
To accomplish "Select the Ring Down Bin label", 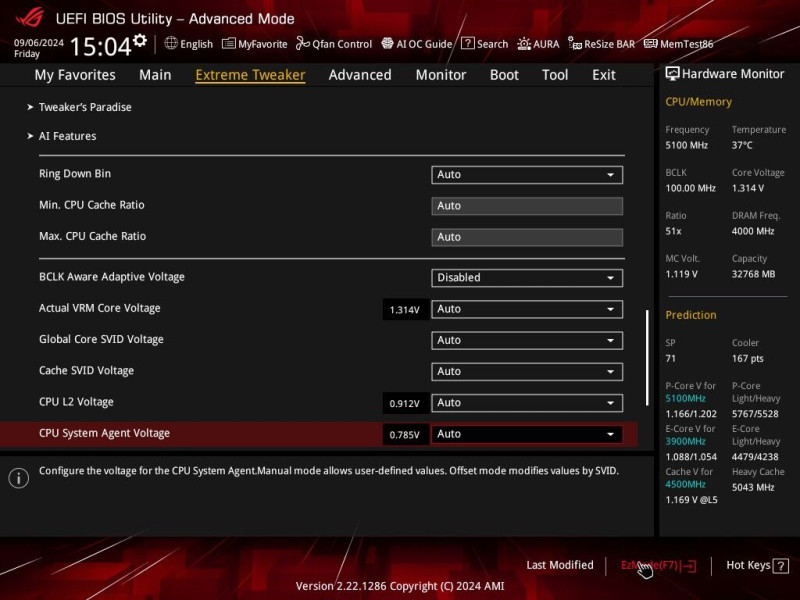I will (x=75, y=173).
